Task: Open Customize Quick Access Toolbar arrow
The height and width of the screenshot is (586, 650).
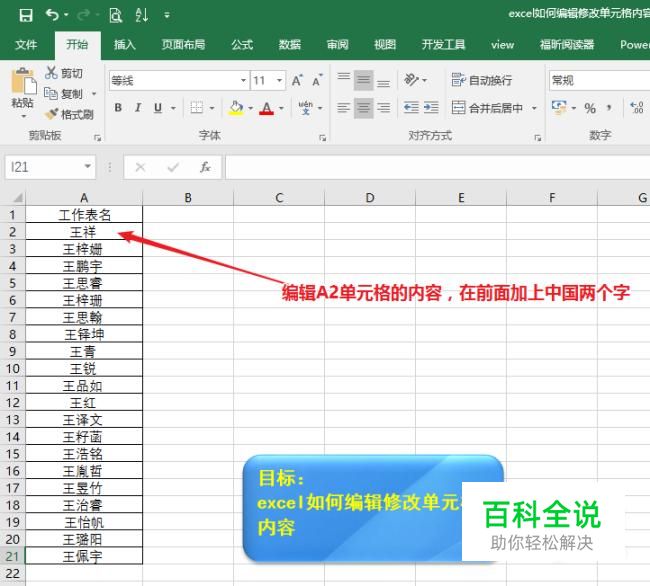Action: click(x=167, y=16)
